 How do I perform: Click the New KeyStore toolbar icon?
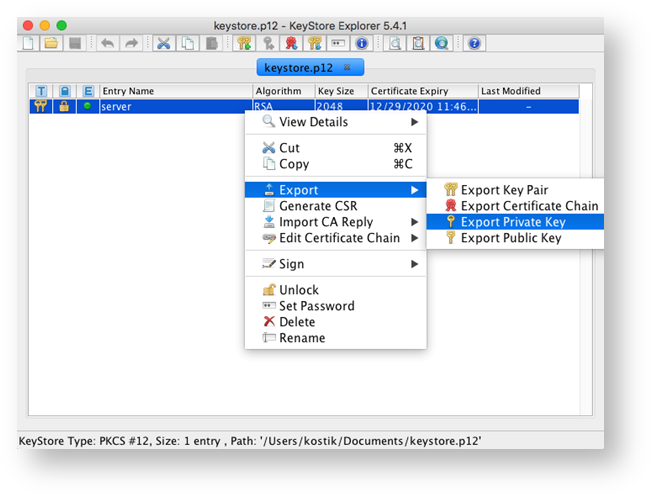click(28, 43)
